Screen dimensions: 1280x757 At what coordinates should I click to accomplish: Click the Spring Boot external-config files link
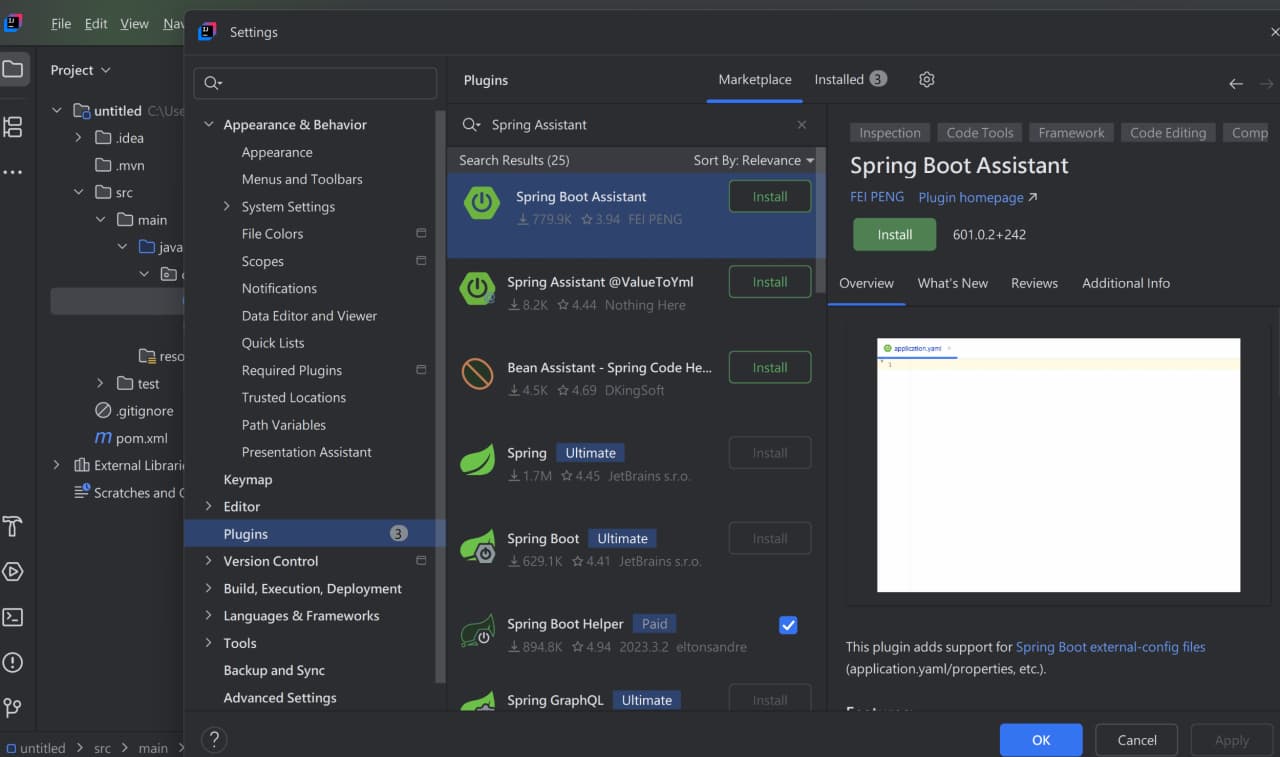click(x=1110, y=647)
